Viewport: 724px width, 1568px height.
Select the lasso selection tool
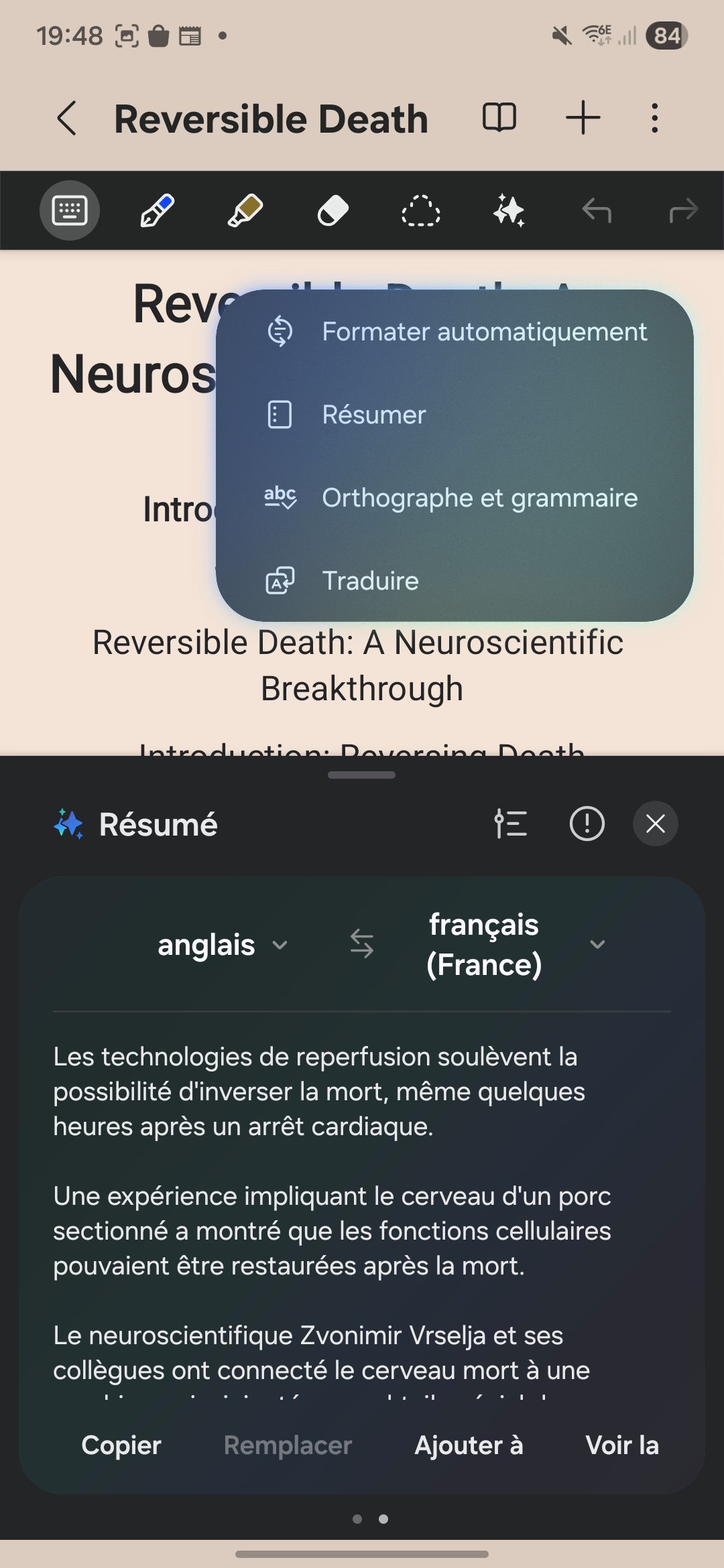[x=420, y=211]
